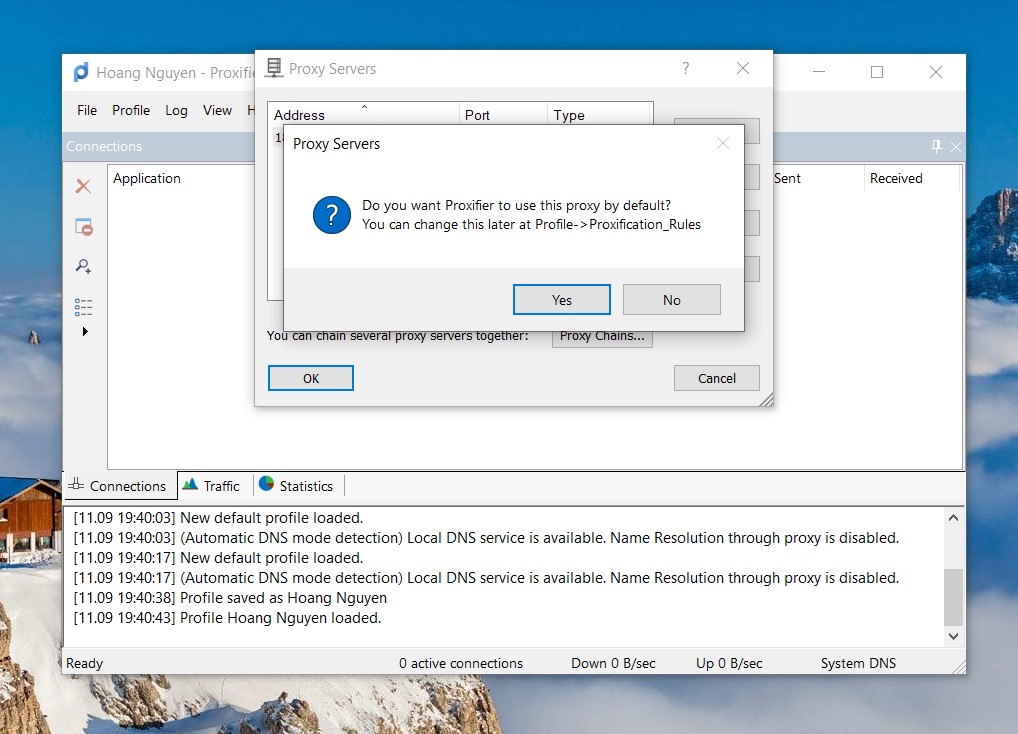Click the 'Ready' status bar text

coord(84,663)
